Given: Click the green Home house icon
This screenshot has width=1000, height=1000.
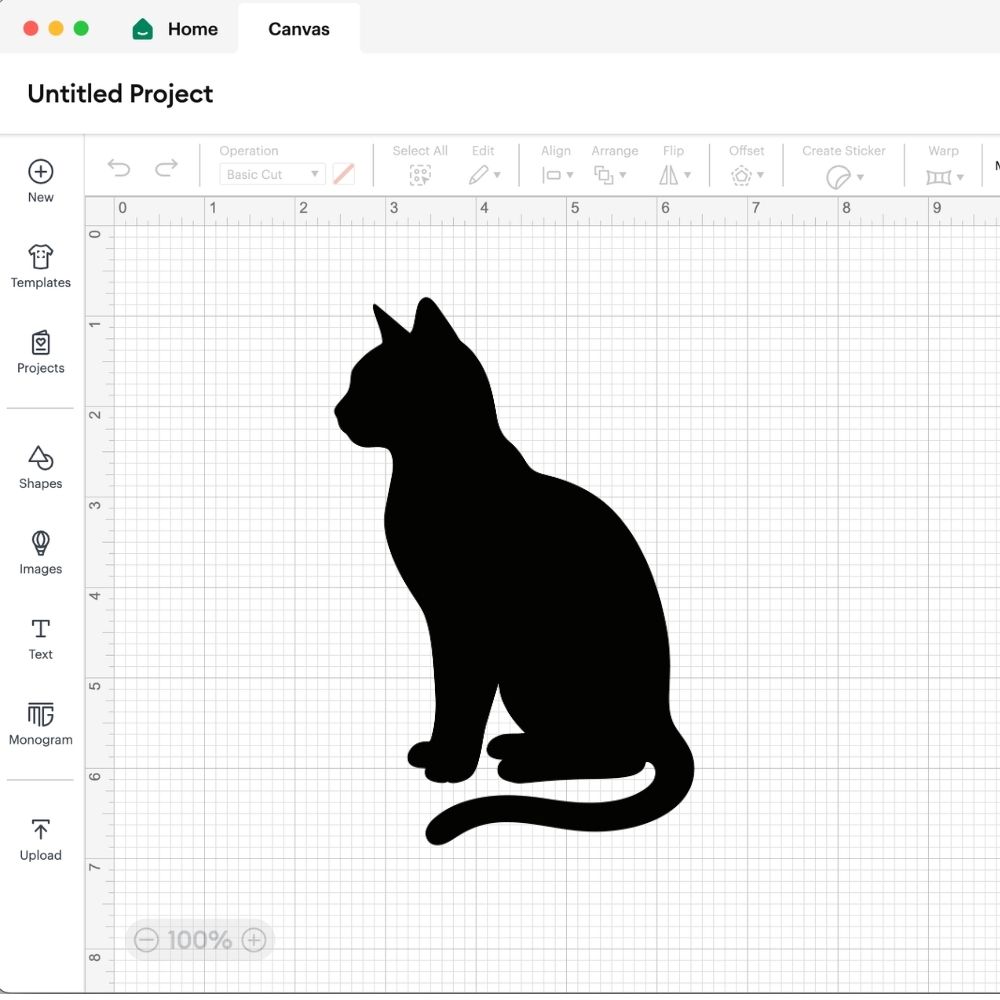Looking at the screenshot, I should 142,29.
